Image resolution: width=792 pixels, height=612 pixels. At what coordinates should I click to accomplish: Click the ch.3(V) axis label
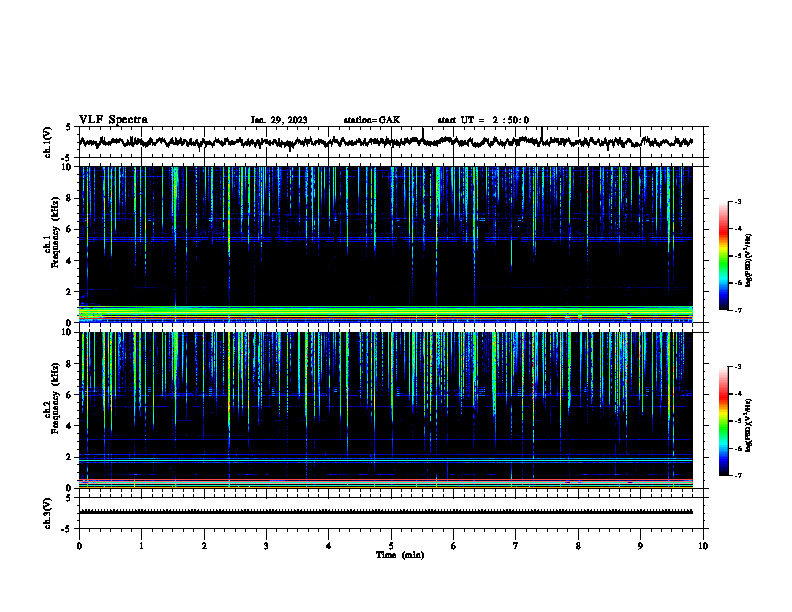click(48, 513)
